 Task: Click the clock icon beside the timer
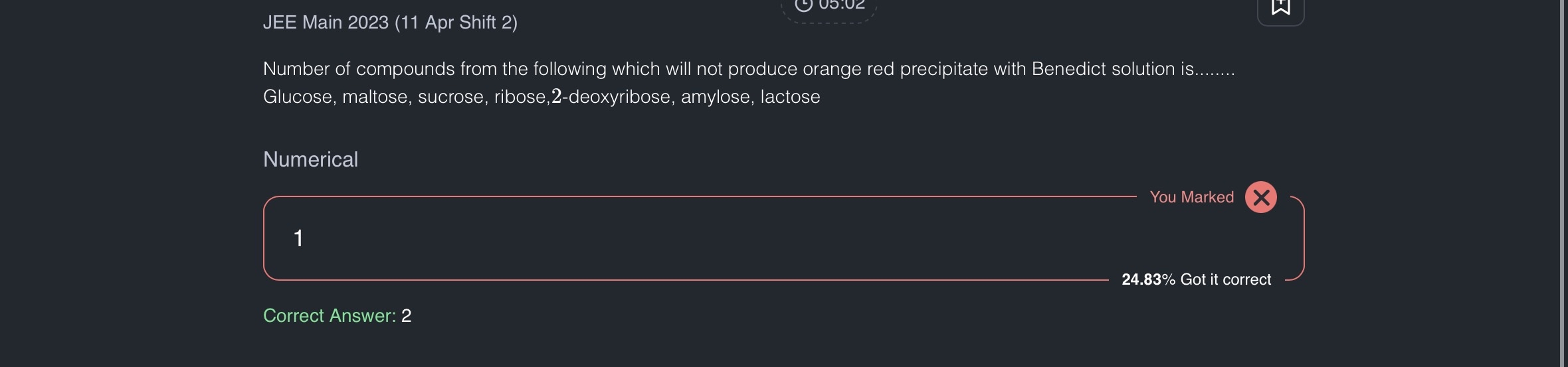804,5
